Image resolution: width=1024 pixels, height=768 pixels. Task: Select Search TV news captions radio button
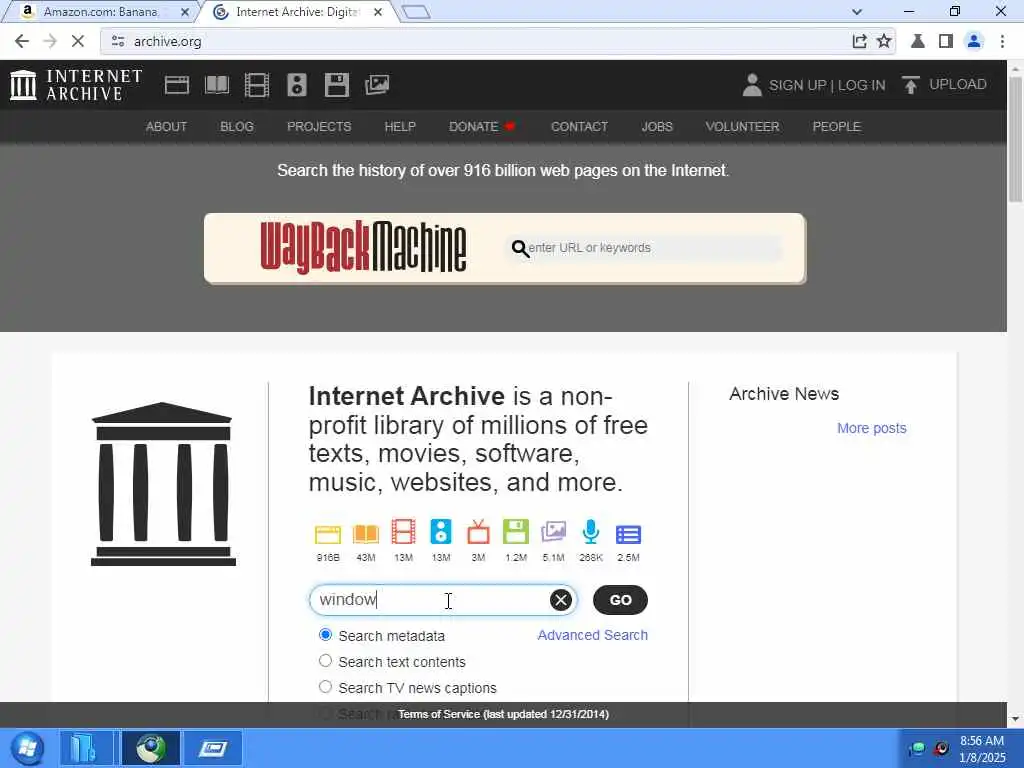click(325, 687)
